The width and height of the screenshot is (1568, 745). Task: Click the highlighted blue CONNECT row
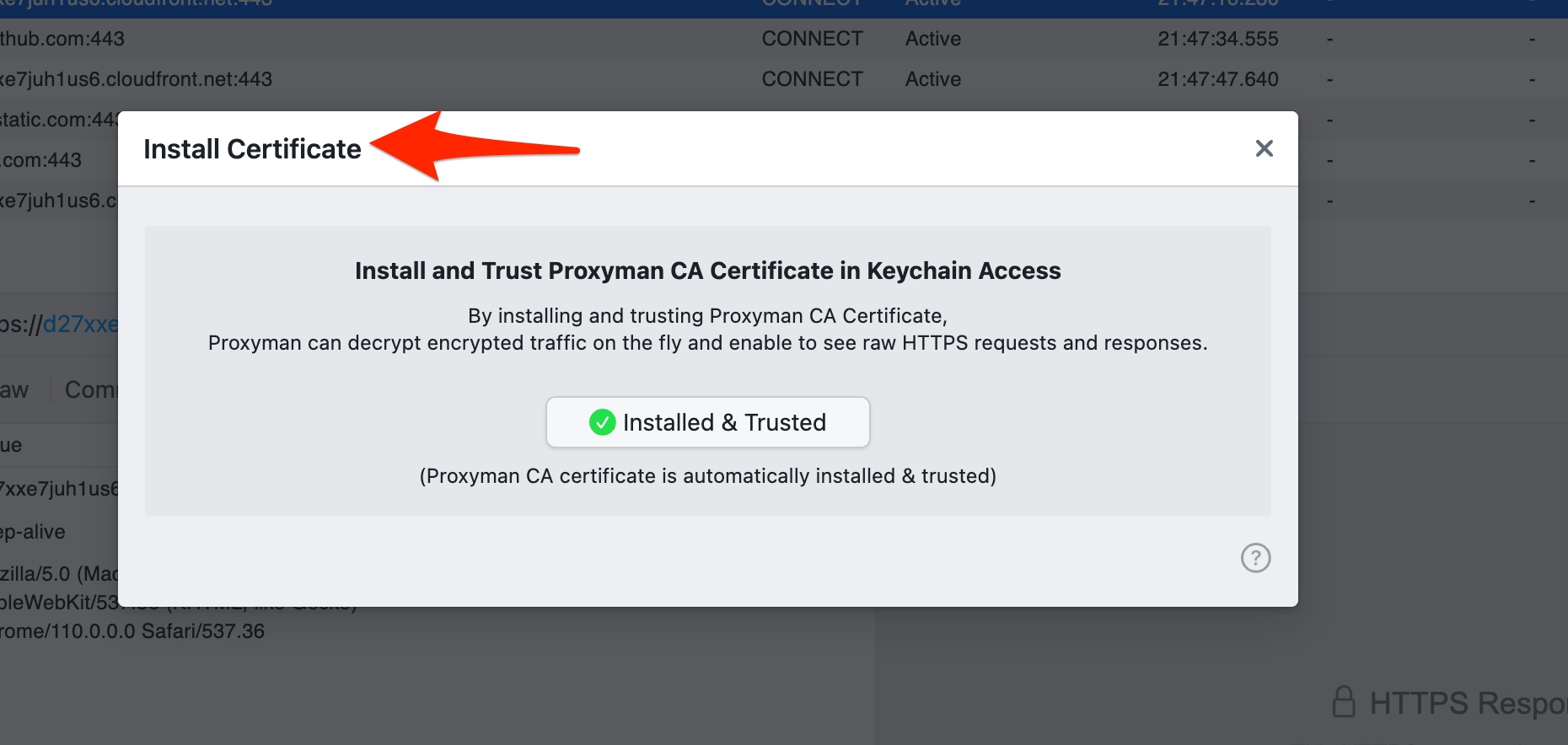(337, 4)
